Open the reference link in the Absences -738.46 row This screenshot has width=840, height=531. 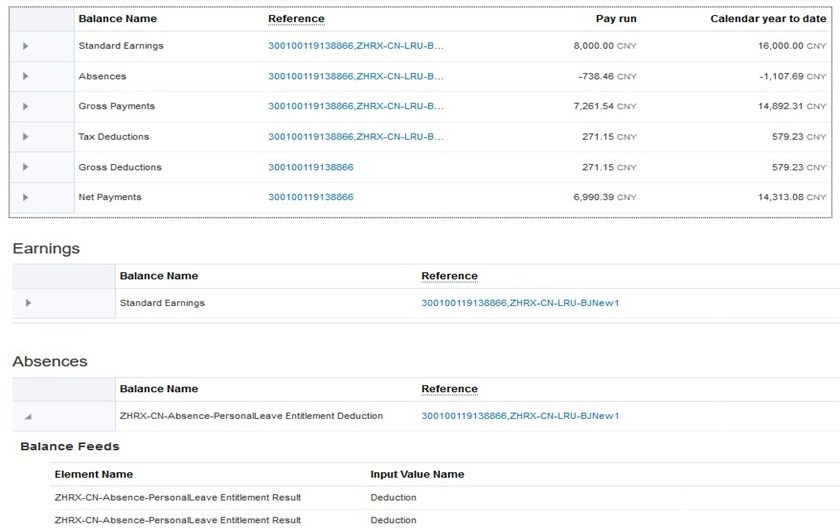tap(355, 76)
